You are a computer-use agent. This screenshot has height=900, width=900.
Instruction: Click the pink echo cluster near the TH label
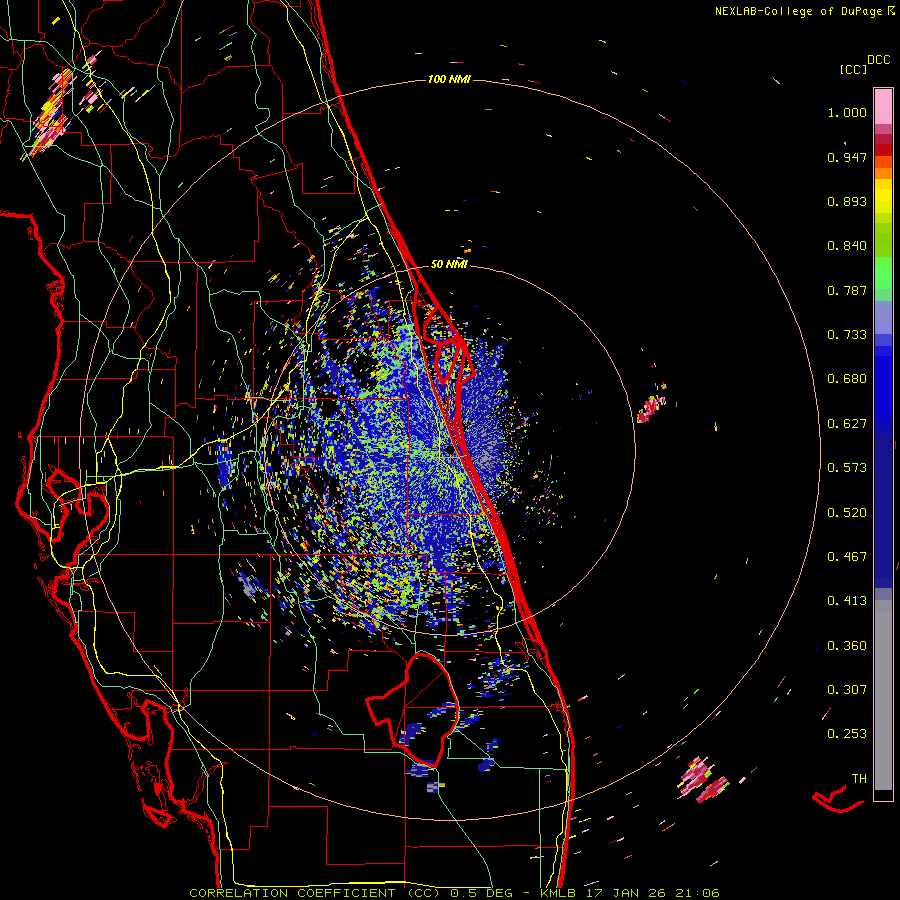(703, 779)
